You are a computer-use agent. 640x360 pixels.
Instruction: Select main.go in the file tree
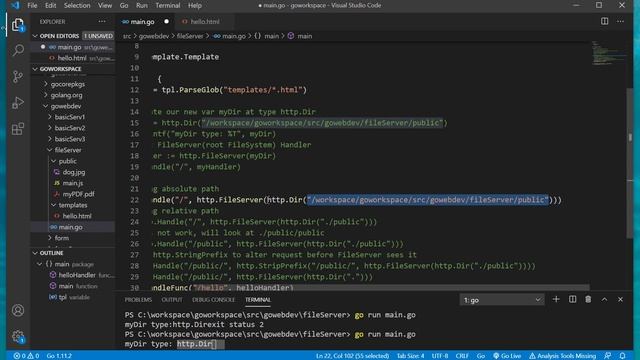(x=70, y=227)
